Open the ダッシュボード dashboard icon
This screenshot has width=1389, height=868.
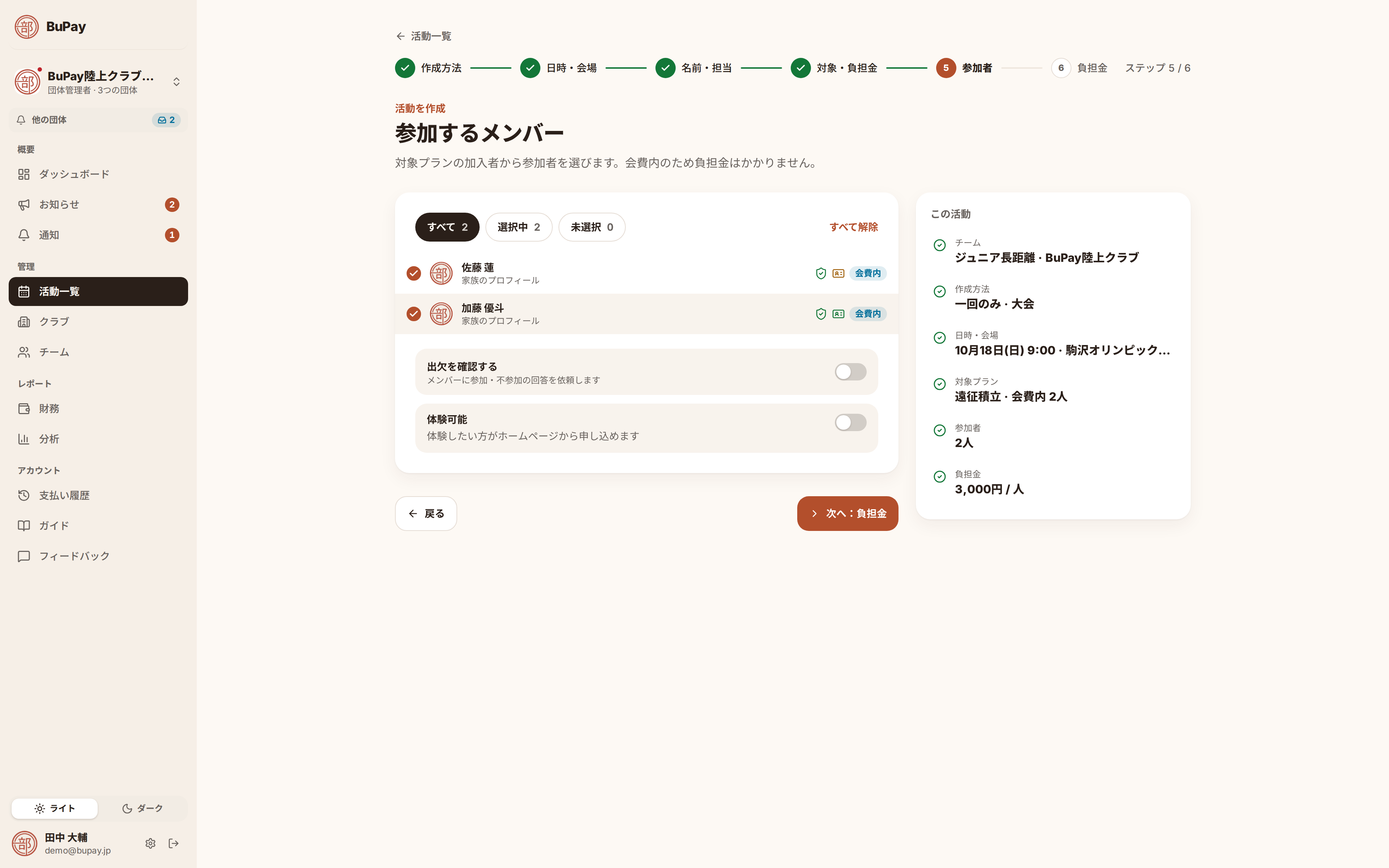click(24, 174)
